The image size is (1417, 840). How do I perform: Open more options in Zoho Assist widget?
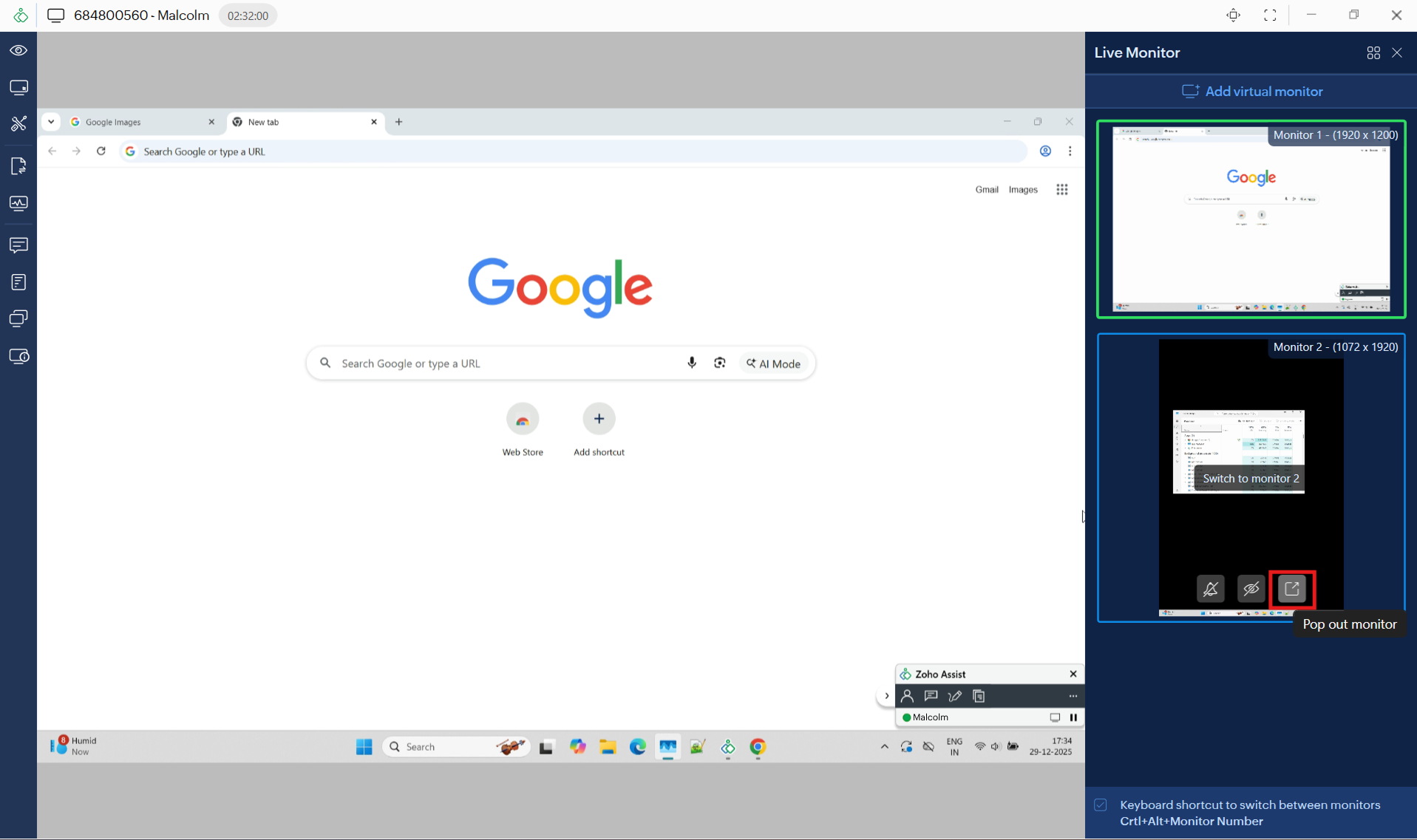click(x=1073, y=696)
